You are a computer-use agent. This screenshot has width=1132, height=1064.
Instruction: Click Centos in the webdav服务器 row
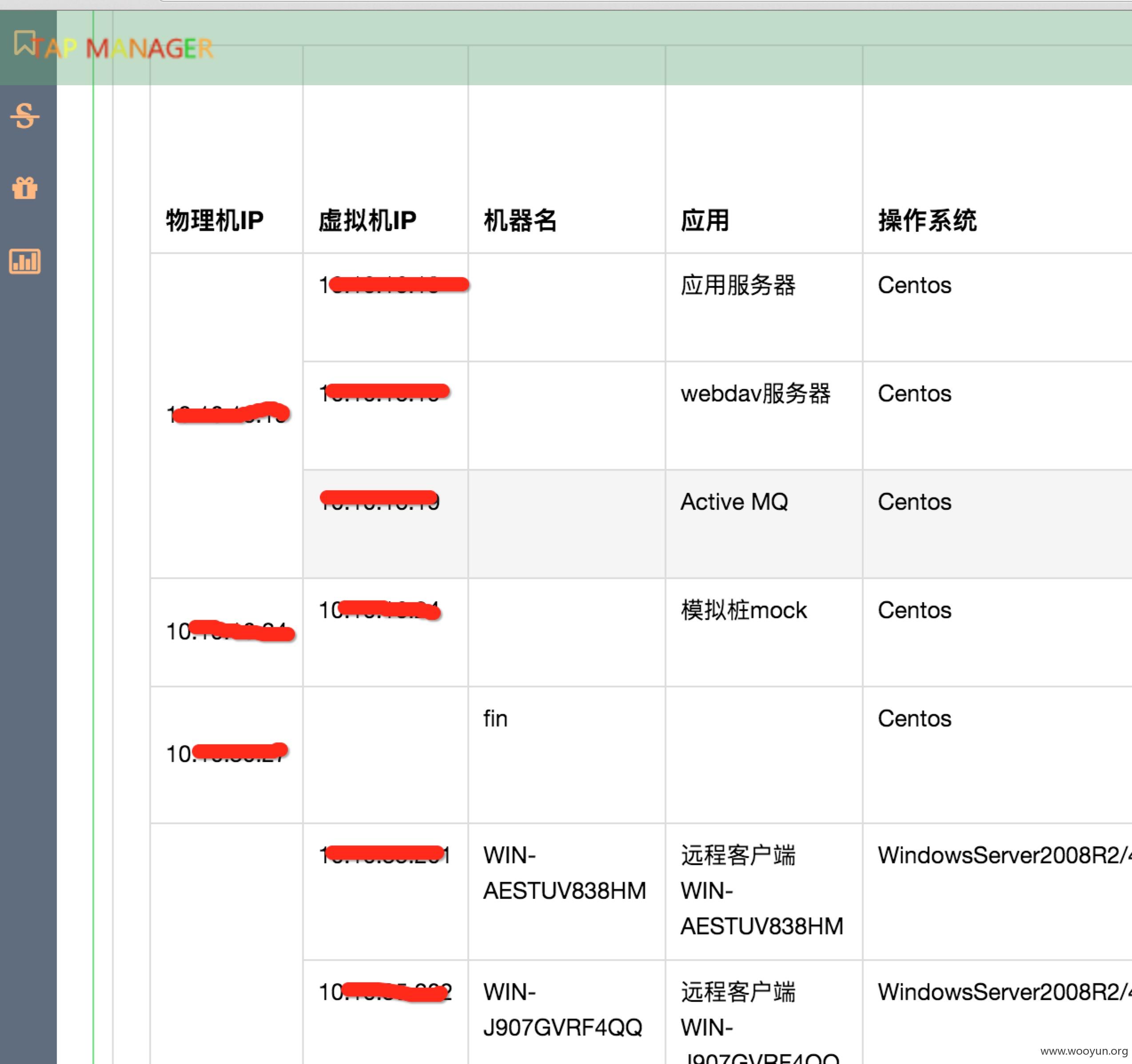tap(914, 393)
